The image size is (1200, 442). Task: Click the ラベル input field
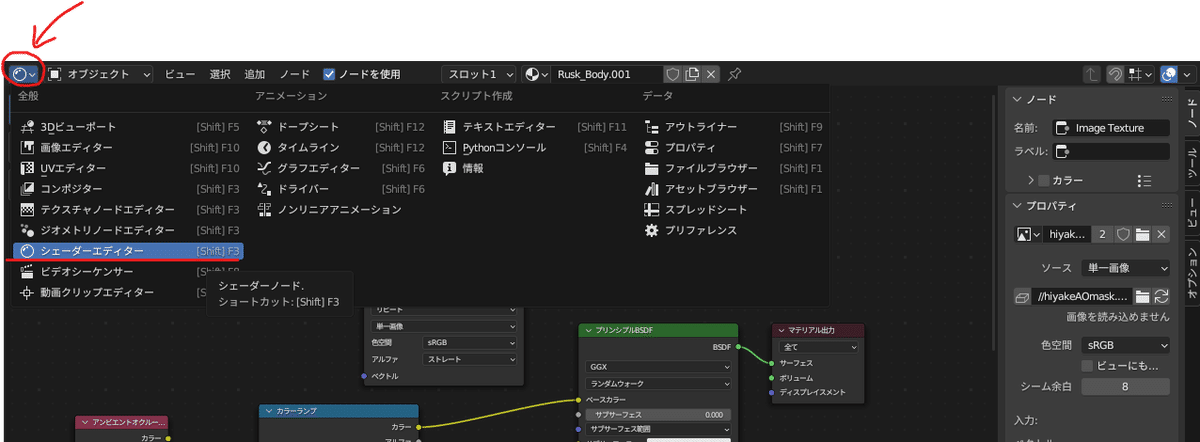point(1111,151)
